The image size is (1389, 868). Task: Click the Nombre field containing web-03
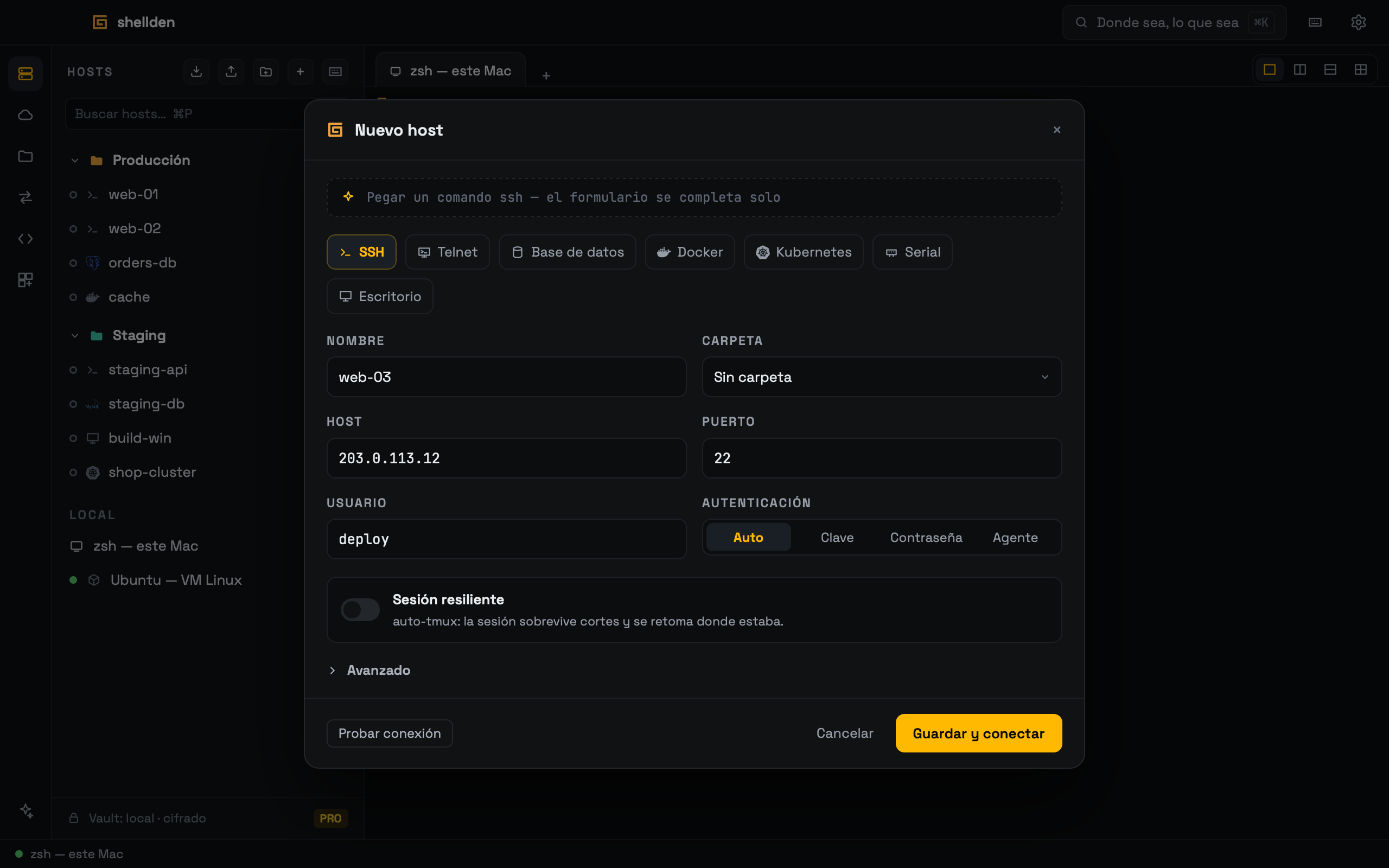pos(506,377)
